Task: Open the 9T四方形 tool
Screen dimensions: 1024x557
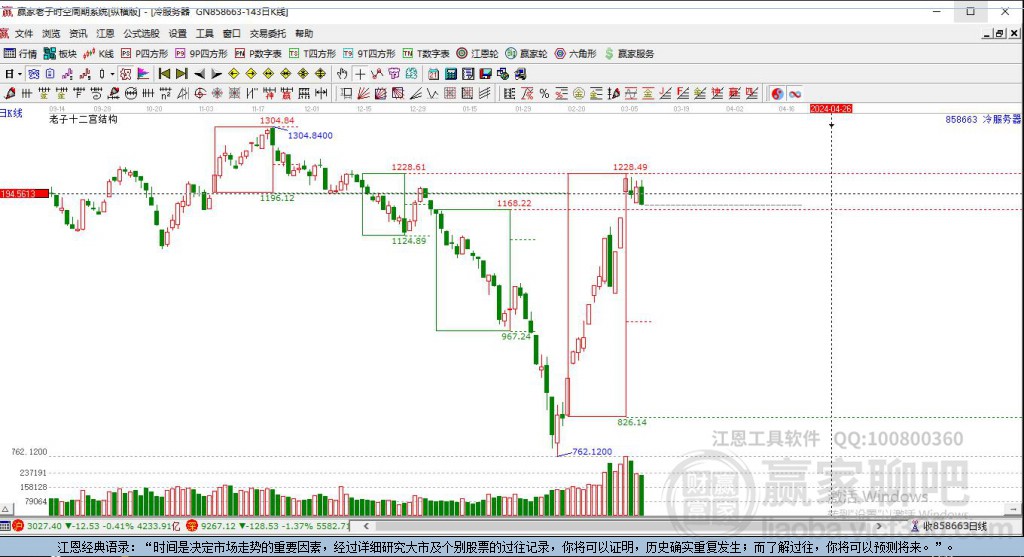Action: (x=369, y=54)
